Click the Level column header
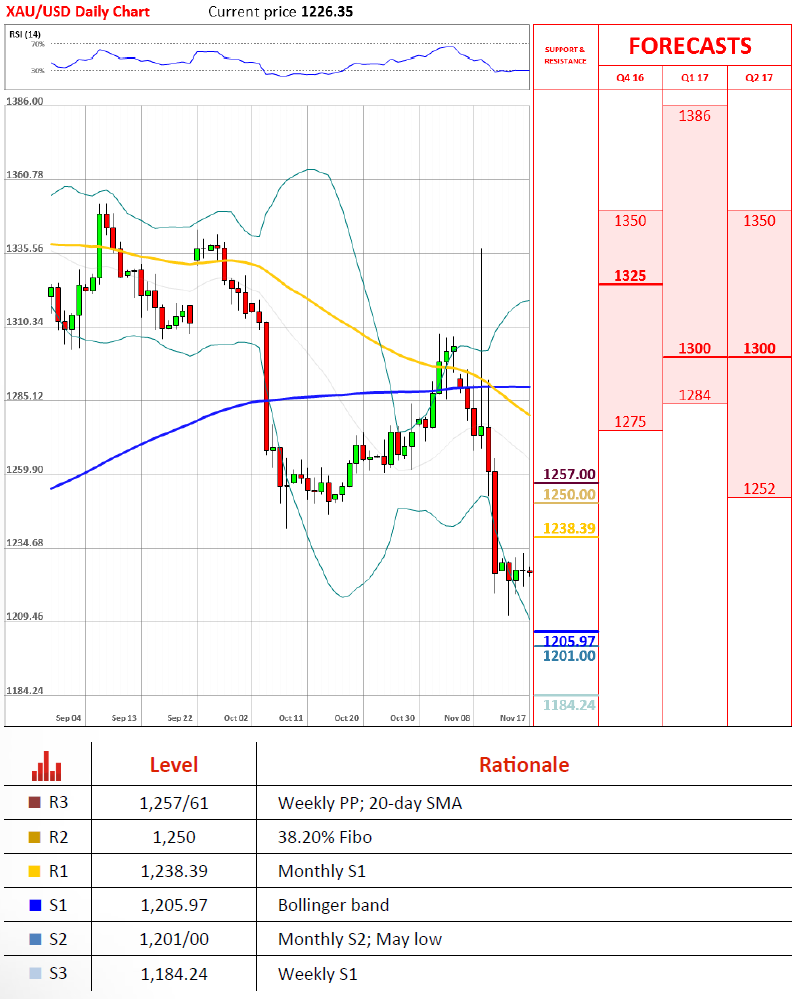 174,765
